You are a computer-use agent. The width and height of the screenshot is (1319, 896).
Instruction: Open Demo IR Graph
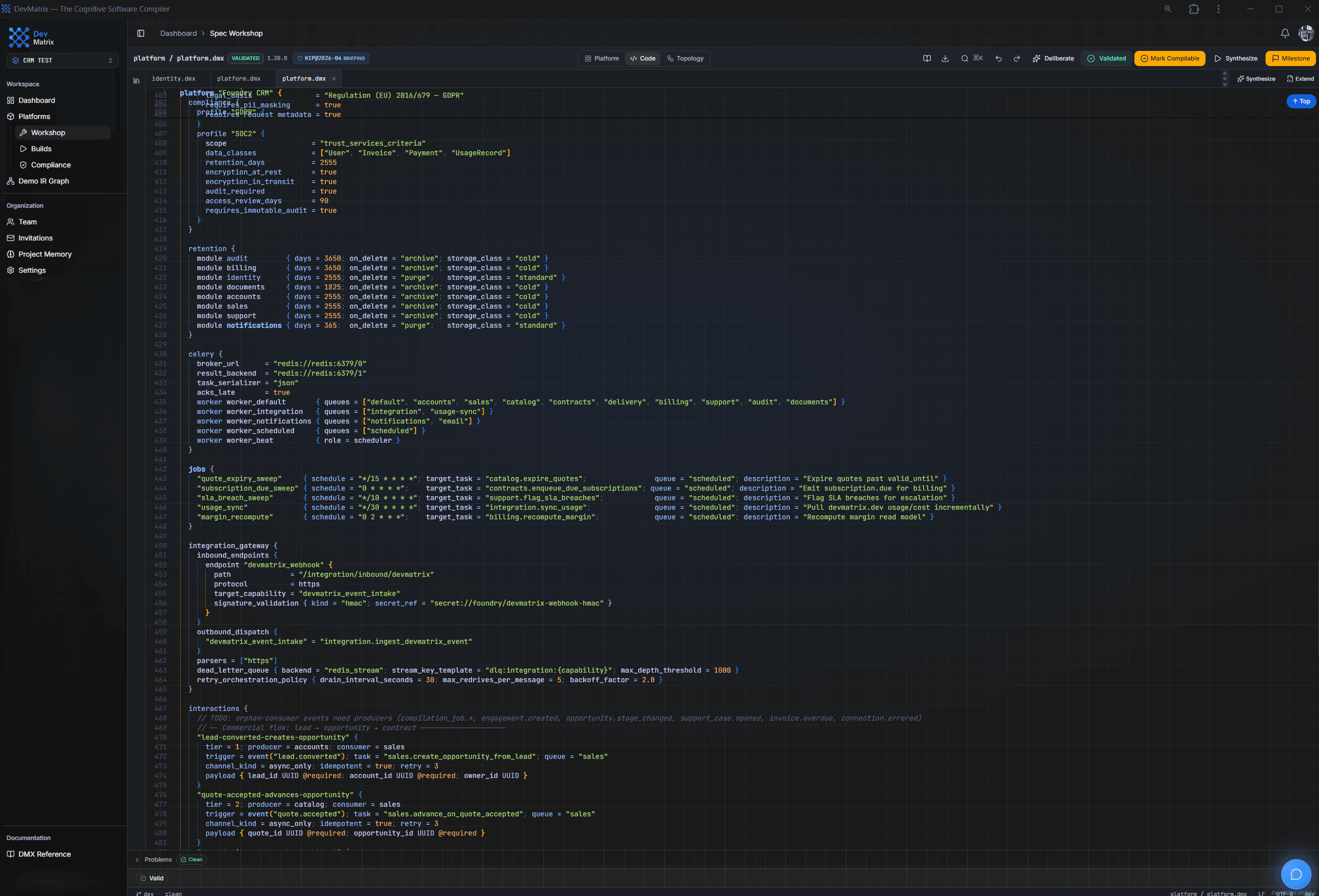click(43, 181)
